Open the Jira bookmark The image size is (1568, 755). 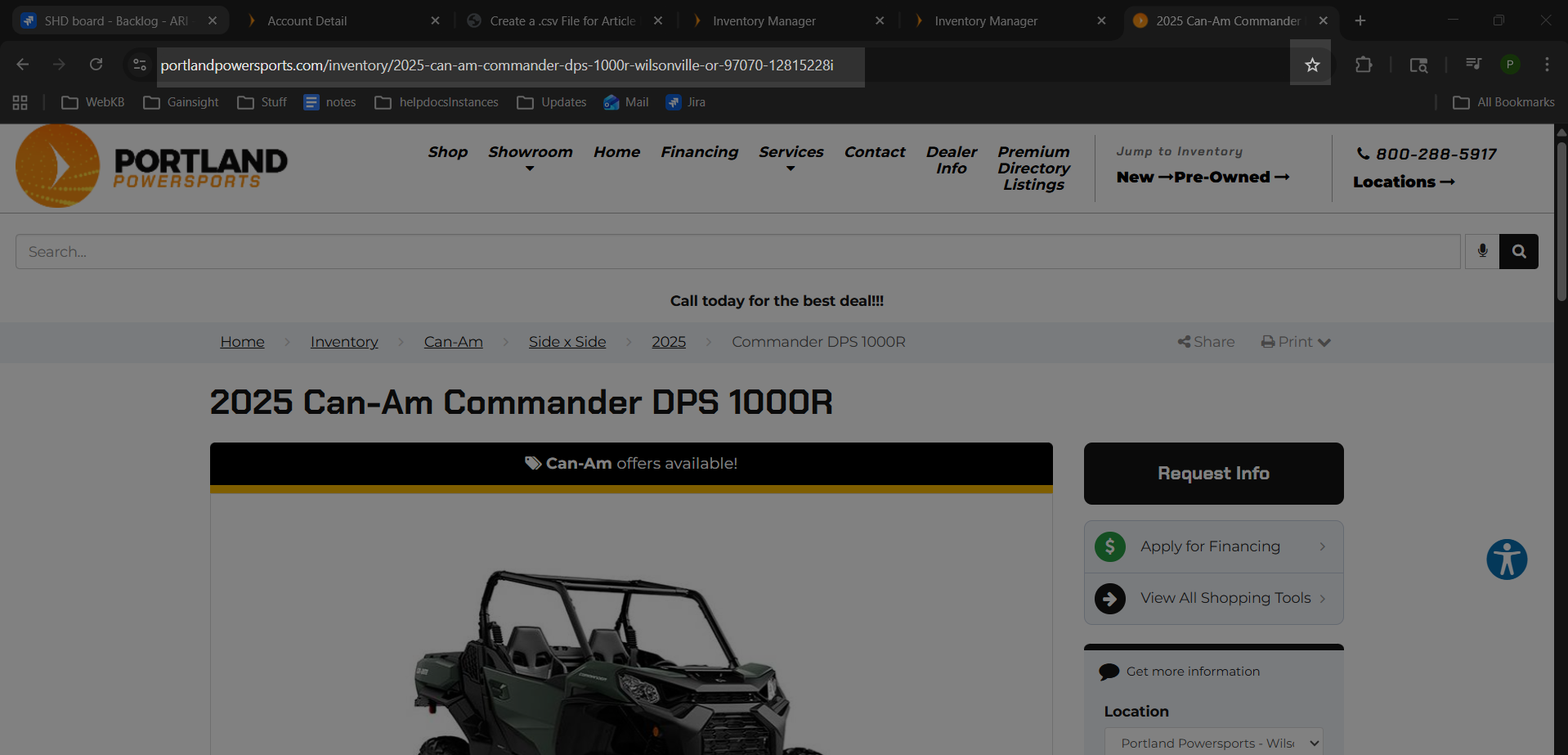(686, 102)
